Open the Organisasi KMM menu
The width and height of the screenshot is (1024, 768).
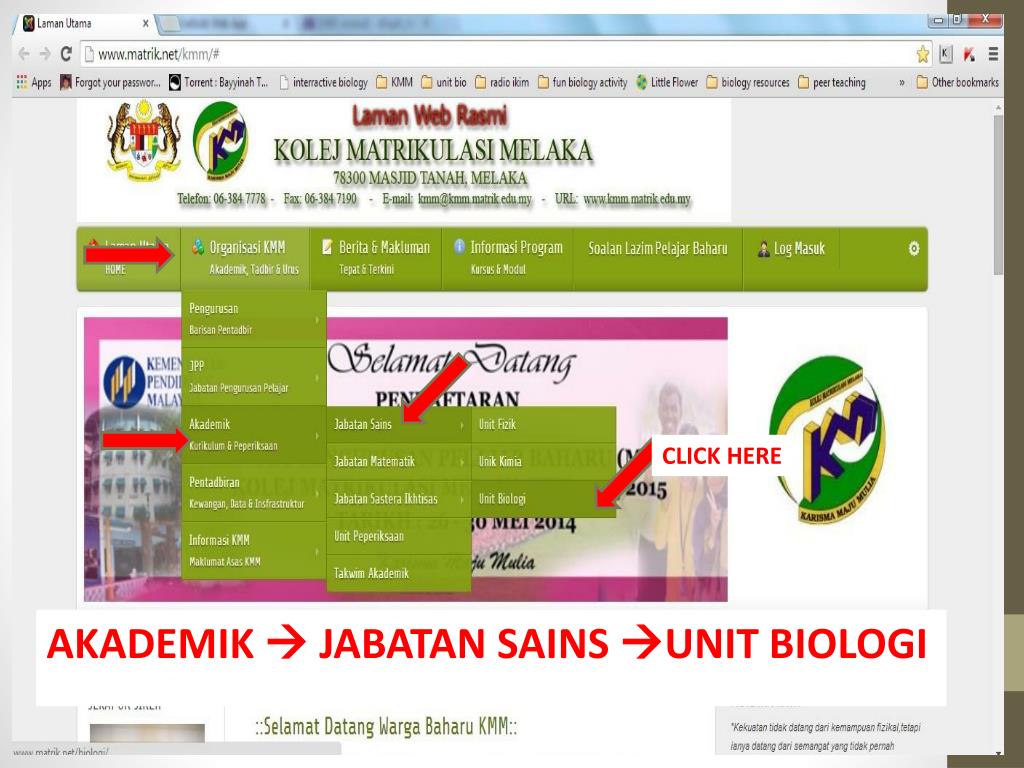pos(245,258)
